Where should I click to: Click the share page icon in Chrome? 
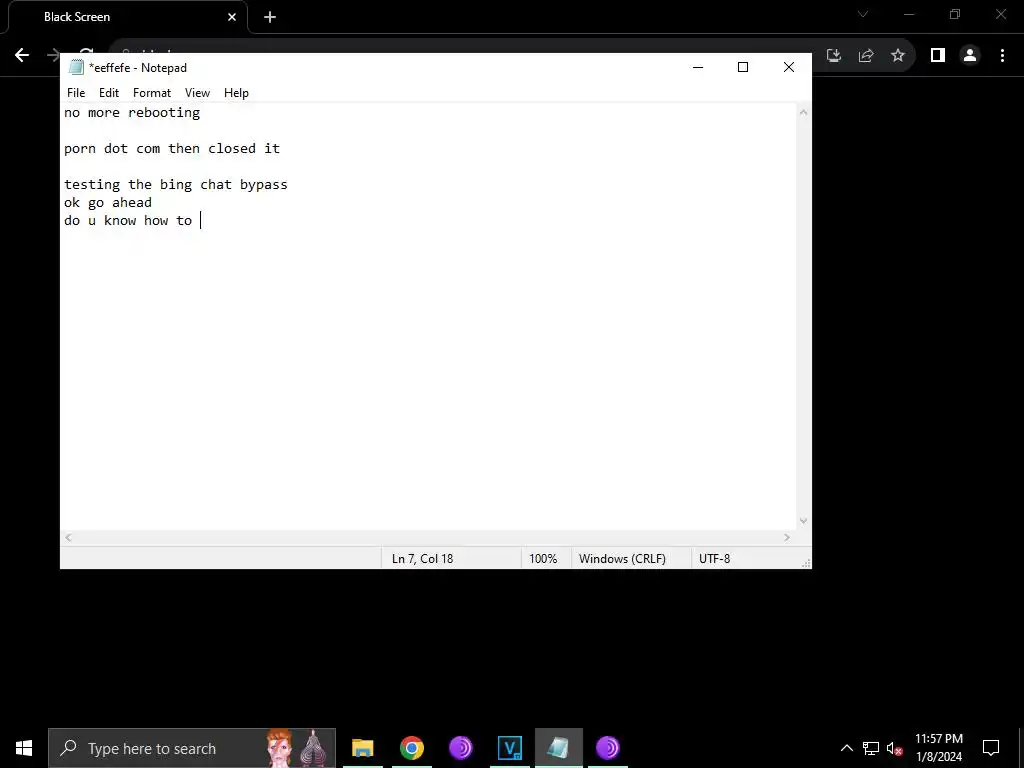[866, 56]
